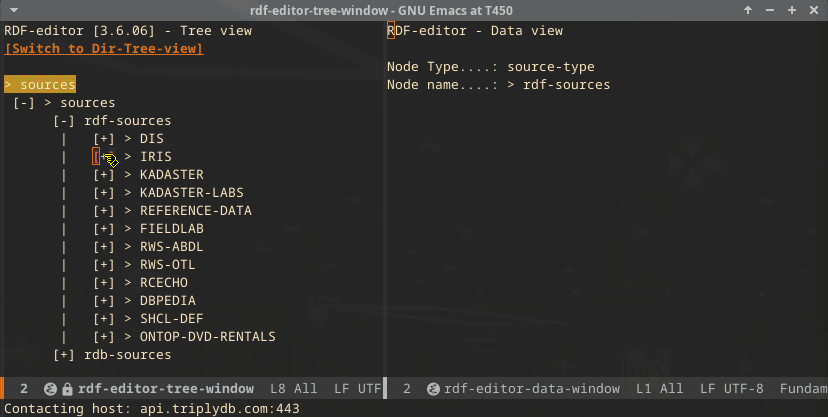
Task: Click the Switch to Dir-Tree-view link
Action: click(104, 48)
